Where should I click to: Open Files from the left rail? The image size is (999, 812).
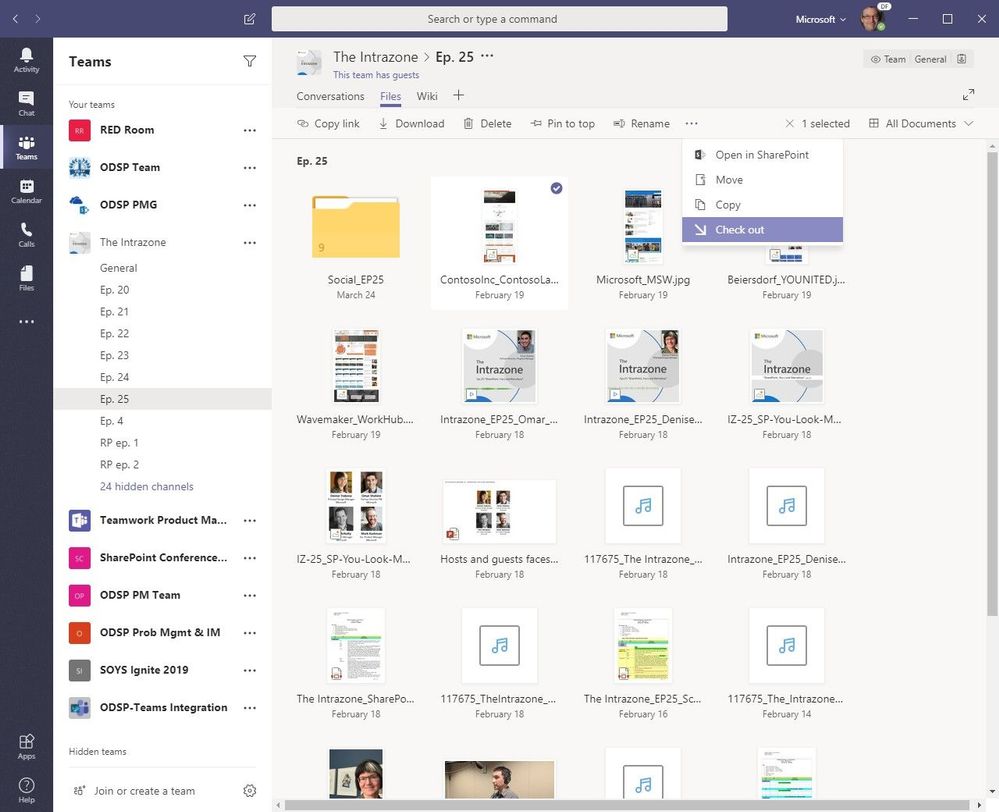click(26, 276)
